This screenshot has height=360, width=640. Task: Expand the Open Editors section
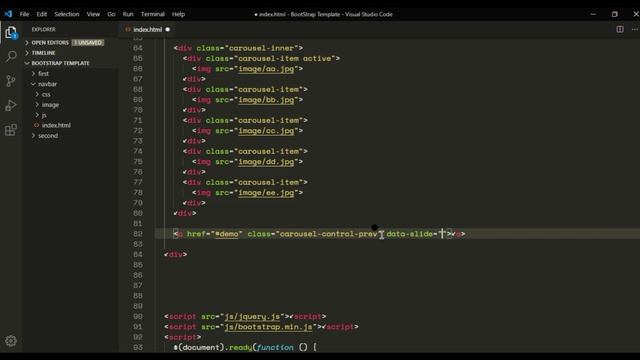[x=50, y=42]
